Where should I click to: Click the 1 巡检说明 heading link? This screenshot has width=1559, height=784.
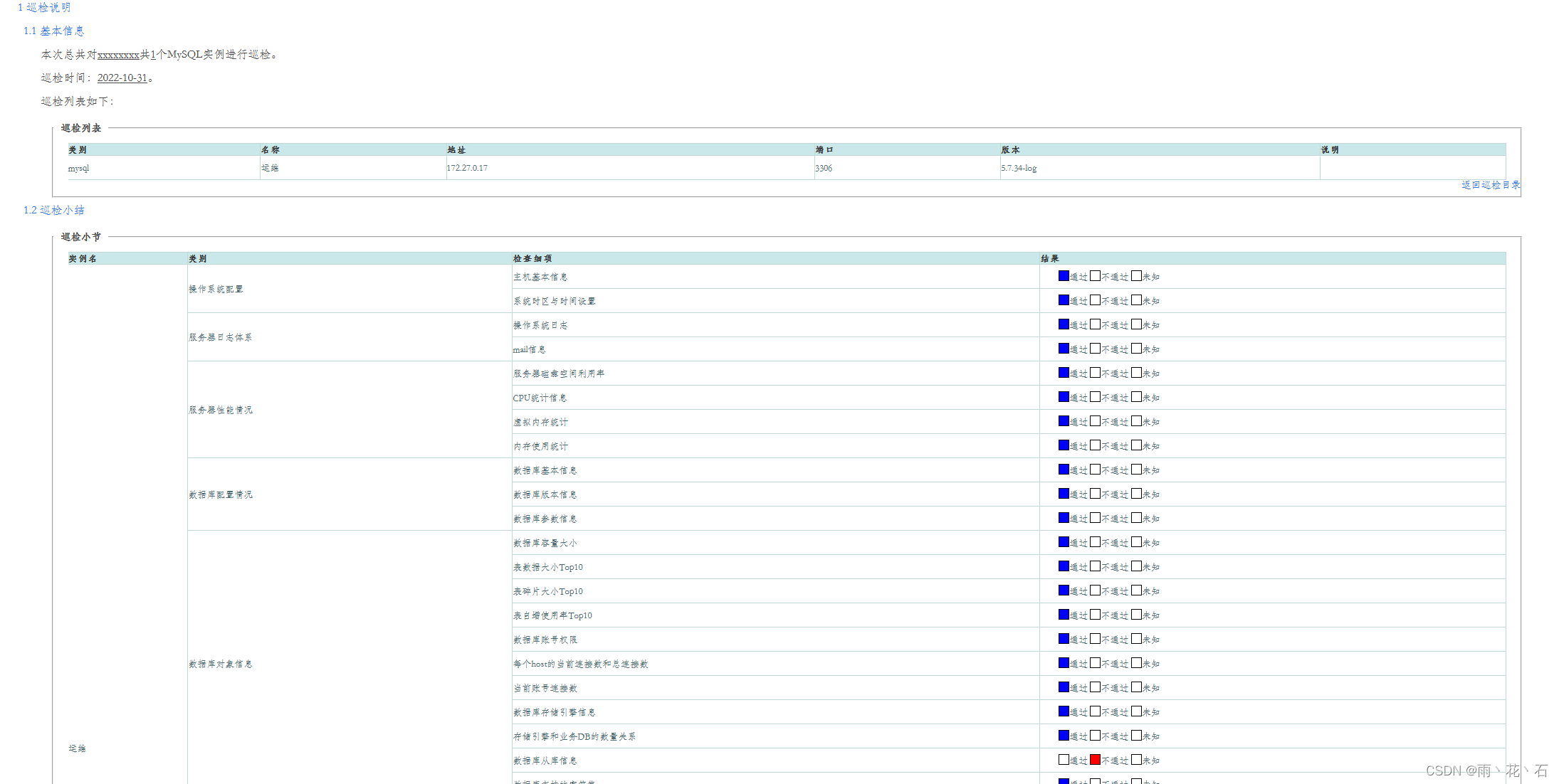(x=44, y=8)
